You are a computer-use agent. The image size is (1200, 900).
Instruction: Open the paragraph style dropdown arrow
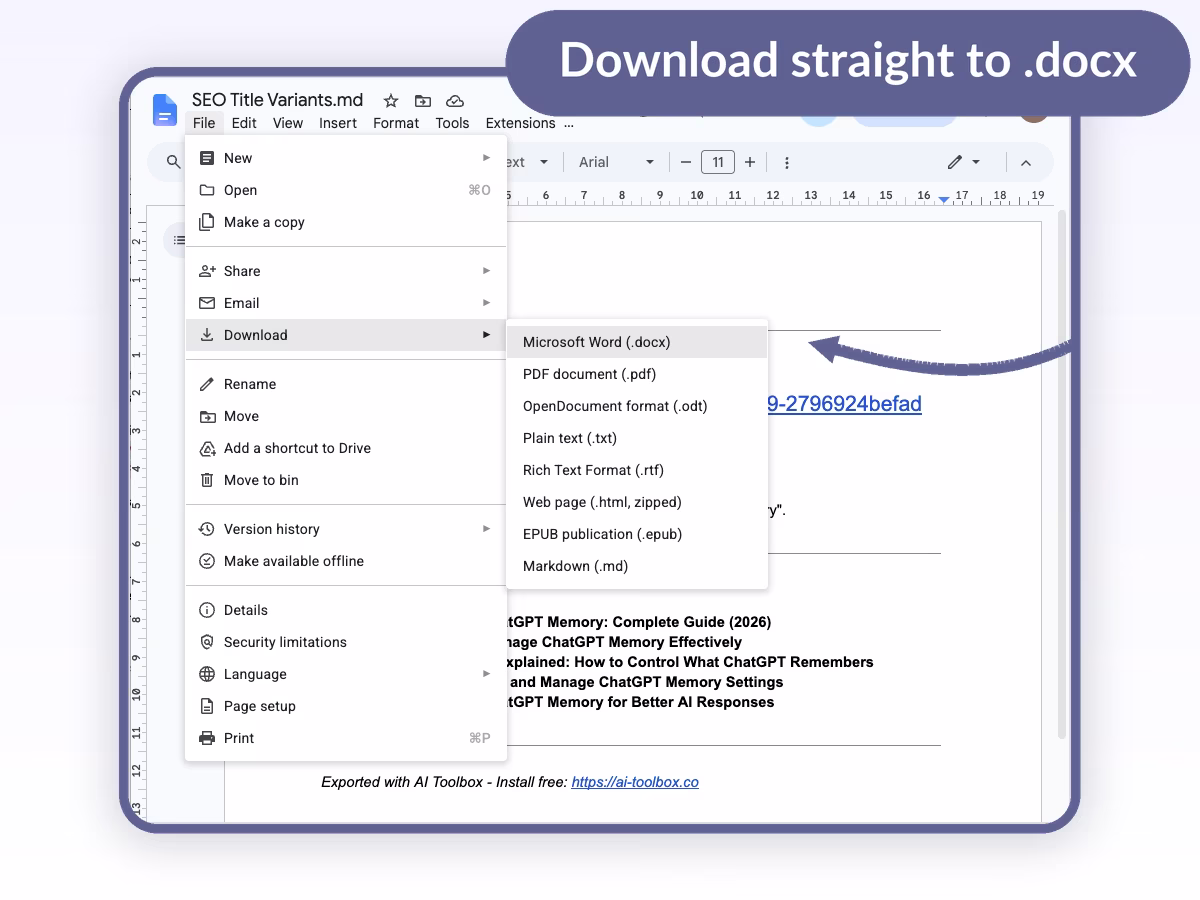coord(544,162)
